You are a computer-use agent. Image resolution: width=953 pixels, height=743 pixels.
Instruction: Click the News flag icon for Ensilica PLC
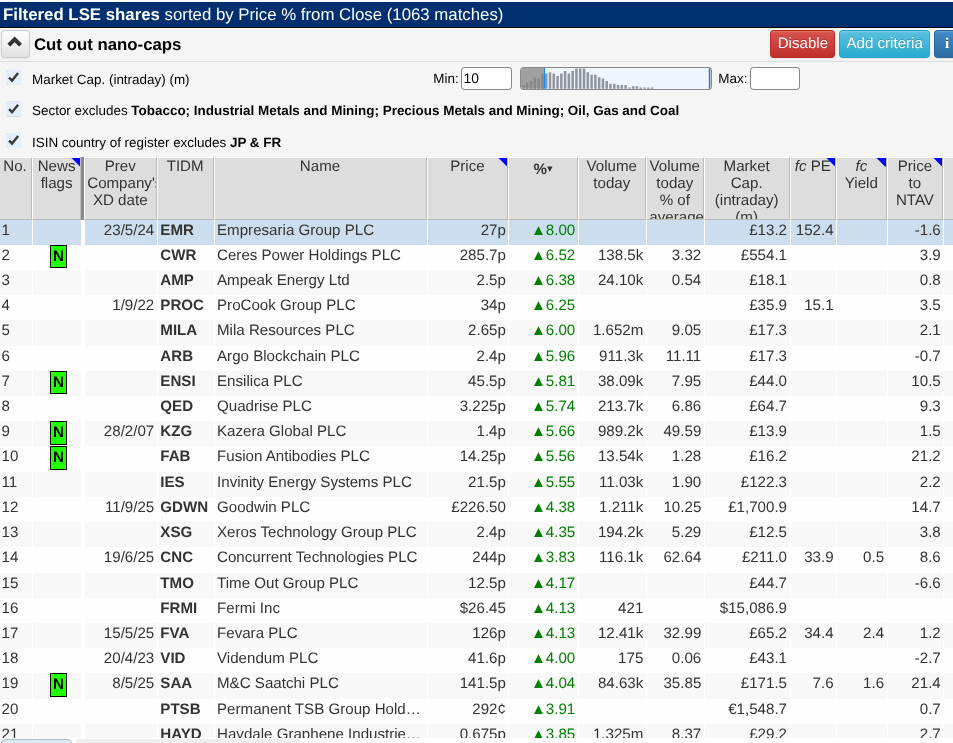[58, 382]
